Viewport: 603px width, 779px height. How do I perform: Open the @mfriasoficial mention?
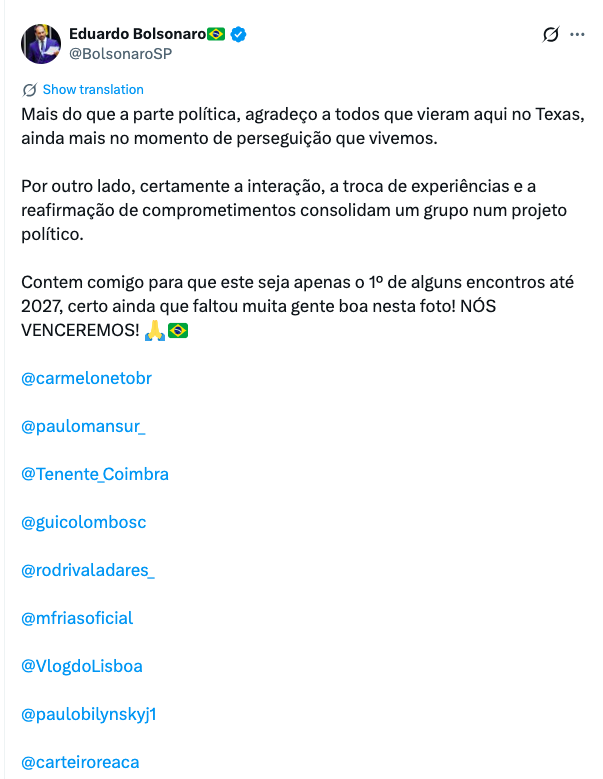[77, 618]
